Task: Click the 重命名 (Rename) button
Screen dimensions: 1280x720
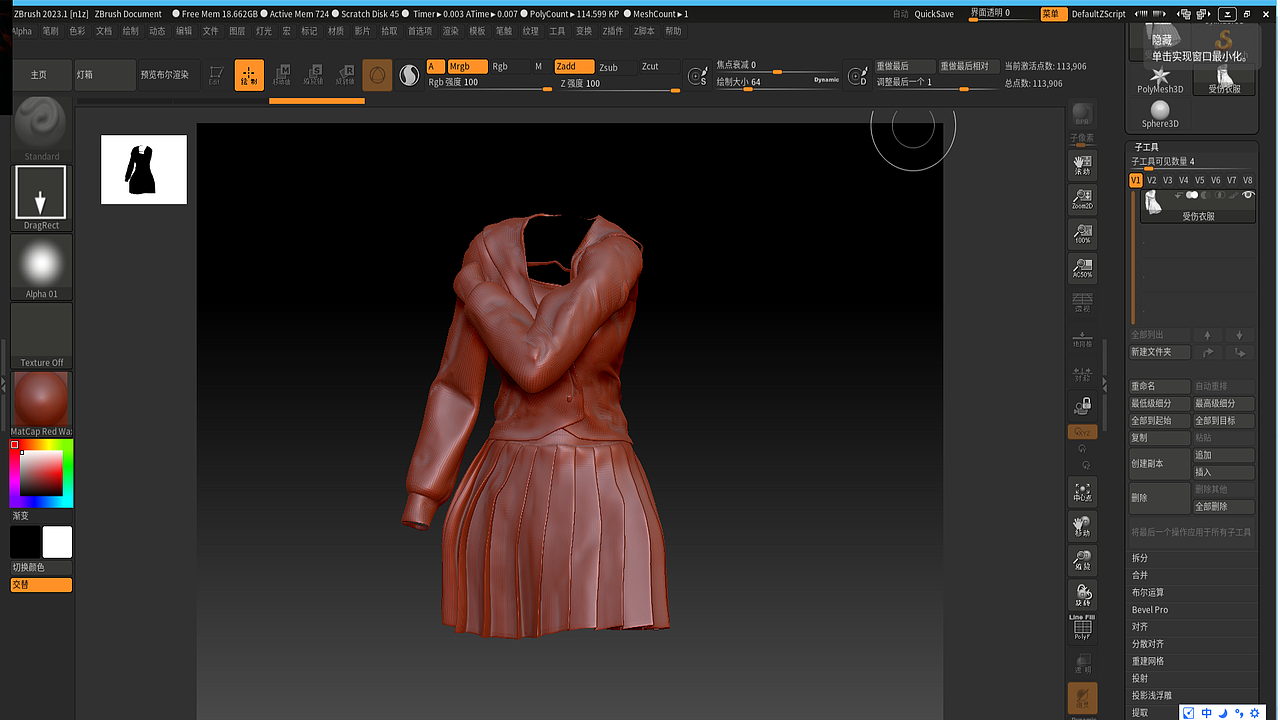Action: pyautogui.click(x=1159, y=386)
